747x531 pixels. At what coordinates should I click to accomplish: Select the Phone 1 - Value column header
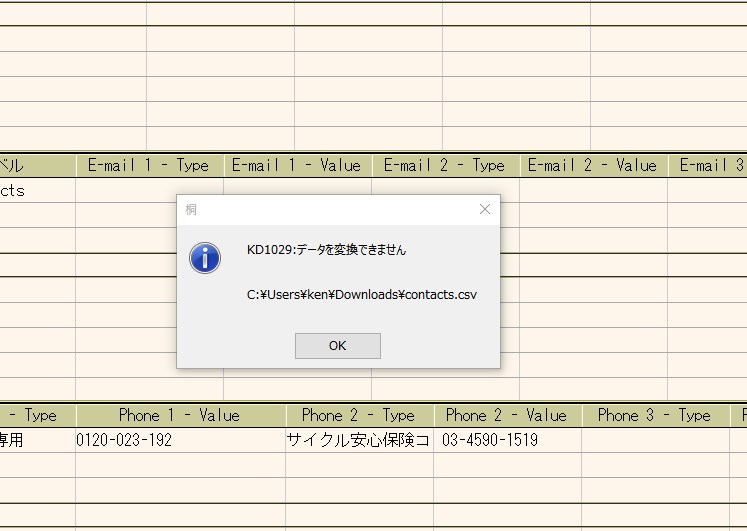(180, 415)
